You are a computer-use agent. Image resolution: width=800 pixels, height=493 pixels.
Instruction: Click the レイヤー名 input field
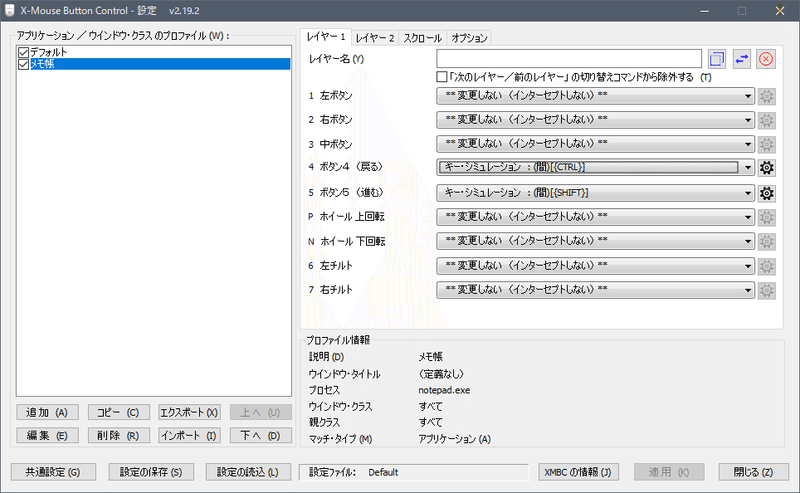click(569, 59)
